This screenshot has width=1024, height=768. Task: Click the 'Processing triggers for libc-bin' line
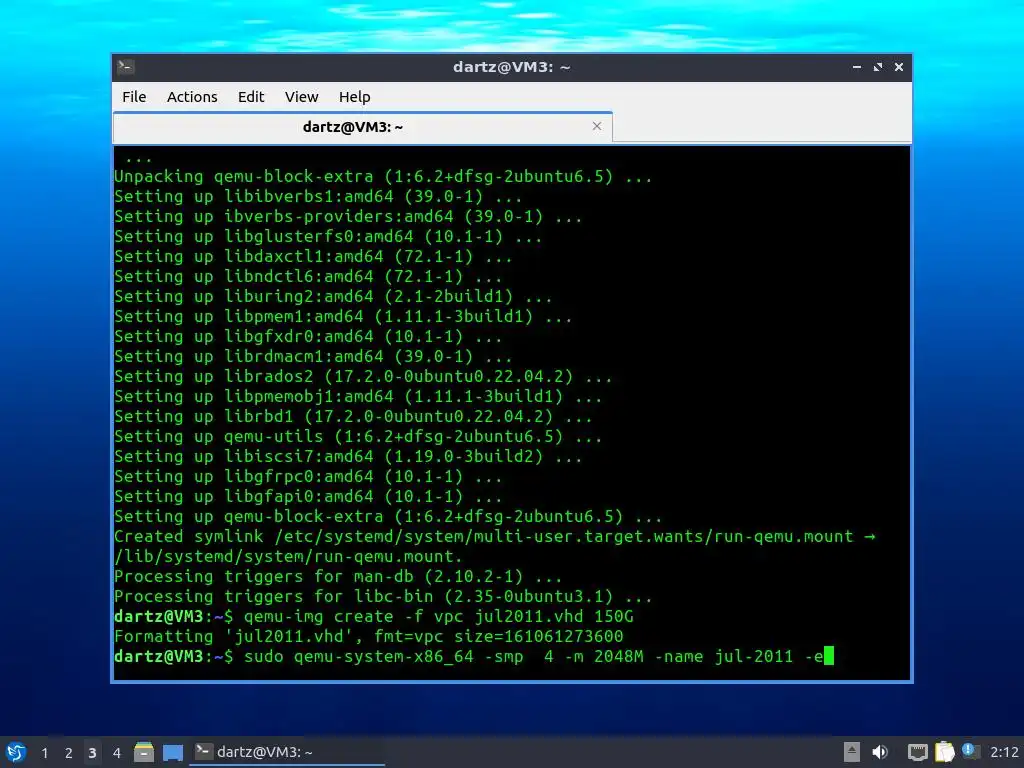click(x=383, y=596)
